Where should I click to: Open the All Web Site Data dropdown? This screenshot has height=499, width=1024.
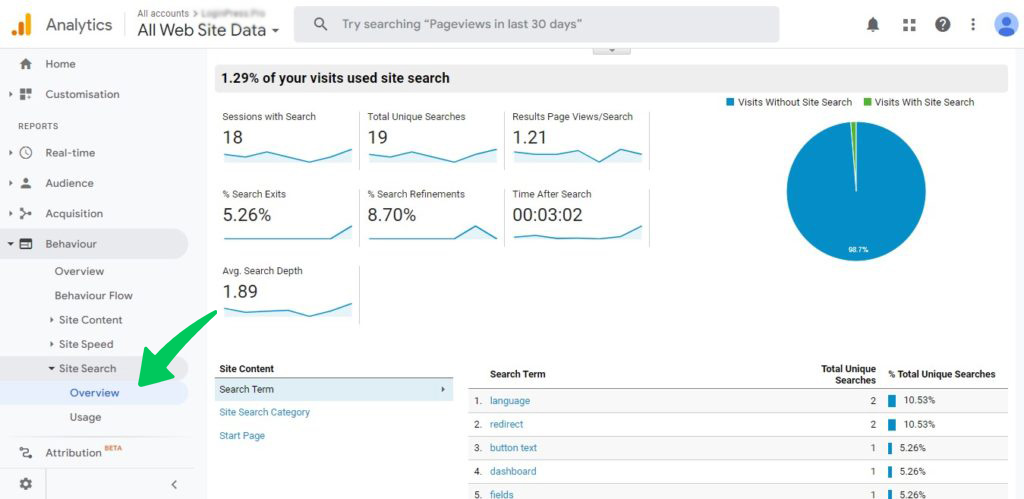pos(208,30)
